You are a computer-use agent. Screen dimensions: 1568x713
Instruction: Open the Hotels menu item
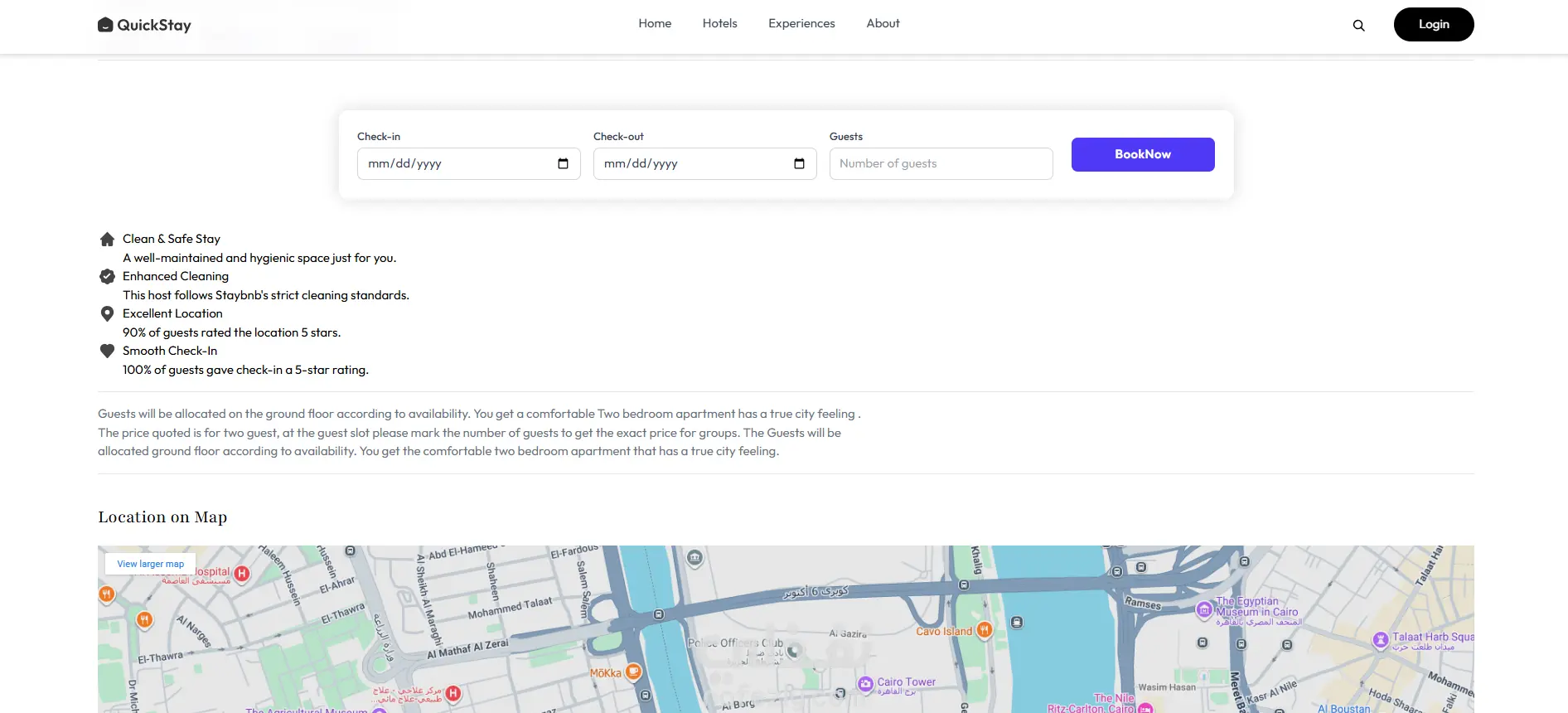click(719, 23)
